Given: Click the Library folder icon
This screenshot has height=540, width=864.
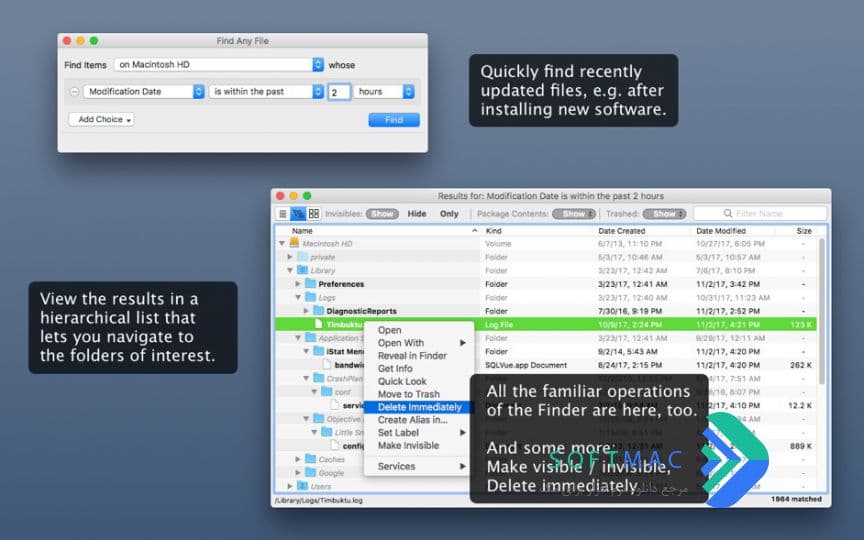Looking at the screenshot, I should pos(302,270).
